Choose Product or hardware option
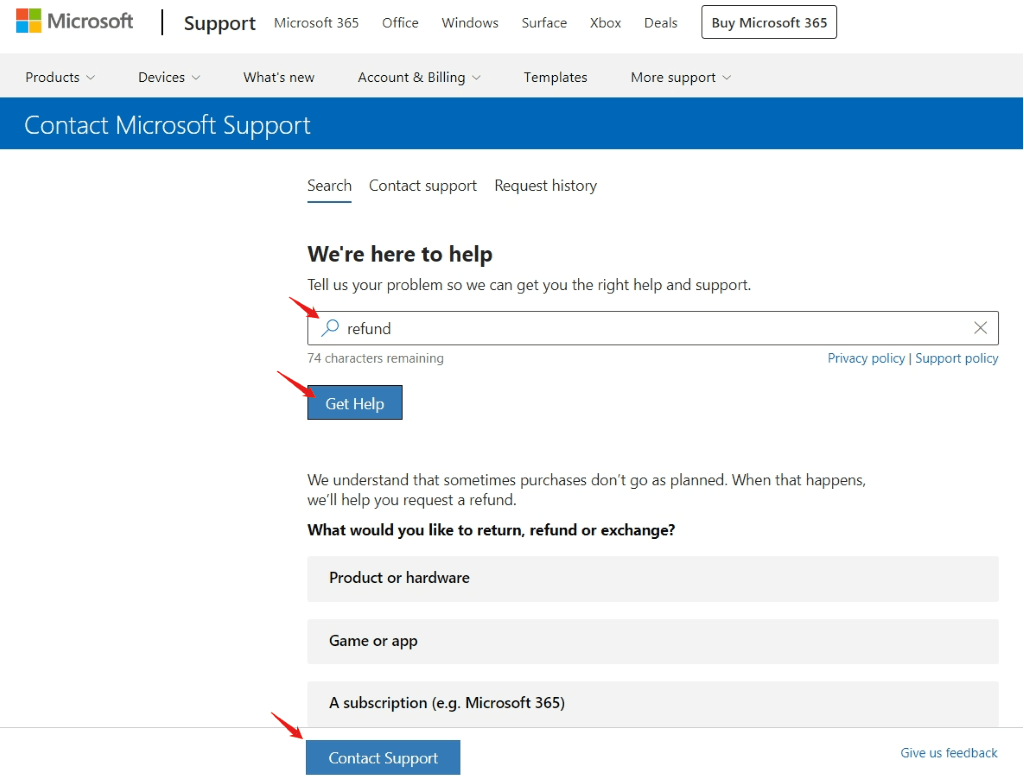The width and height of the screenshot is (1024, 780). click(652, 578)
